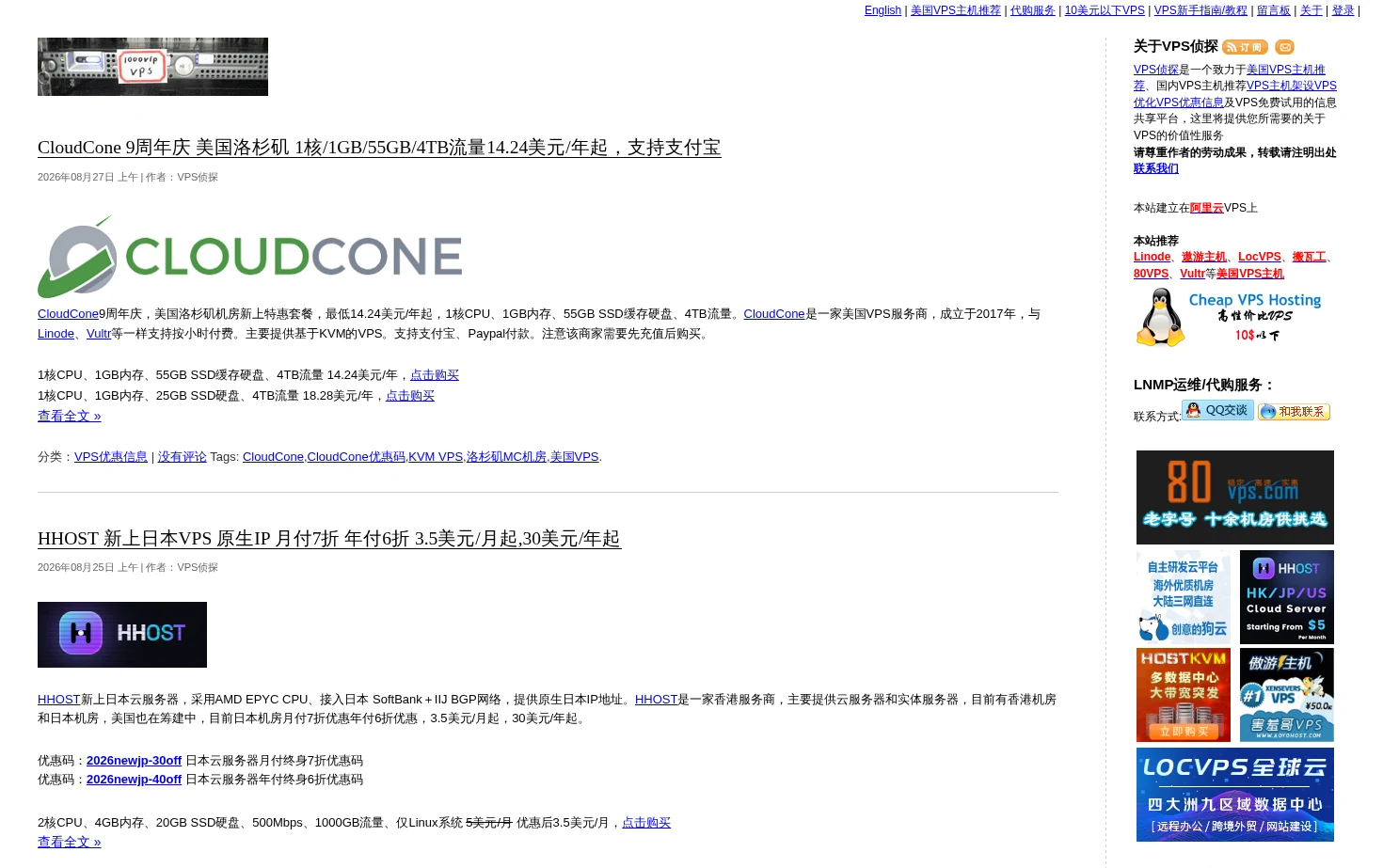Click the 'Contact me' messenger button
The height and width of the screenshot is (868, 1383).
click(1294, 411)
